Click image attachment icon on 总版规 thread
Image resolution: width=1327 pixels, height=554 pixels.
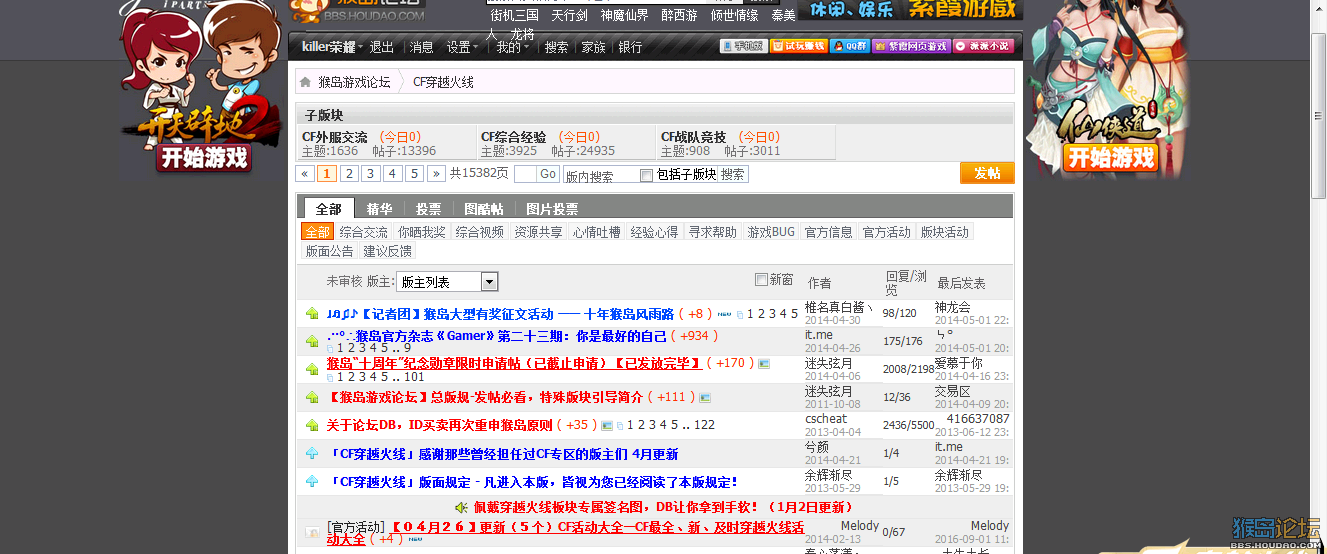coord(705,398)
